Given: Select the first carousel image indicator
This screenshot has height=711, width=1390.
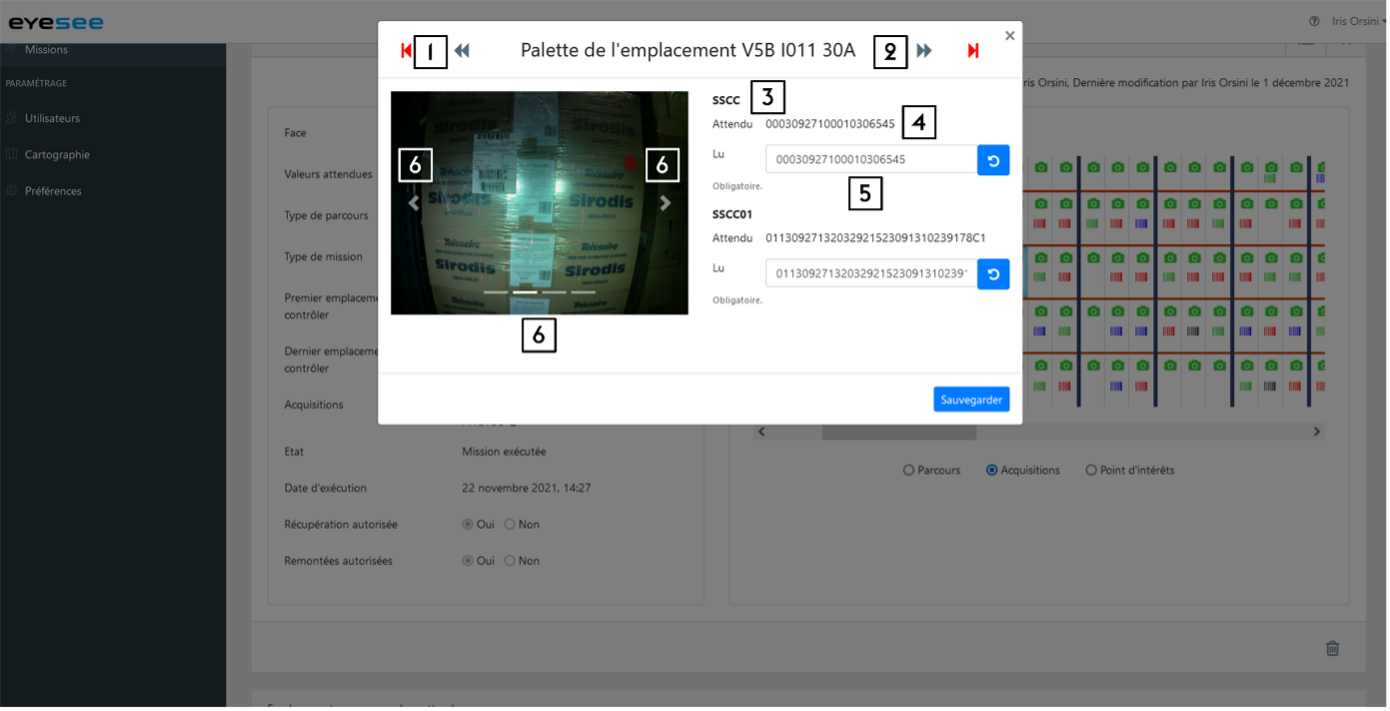Looking at the screenshot, I should 496,292.
